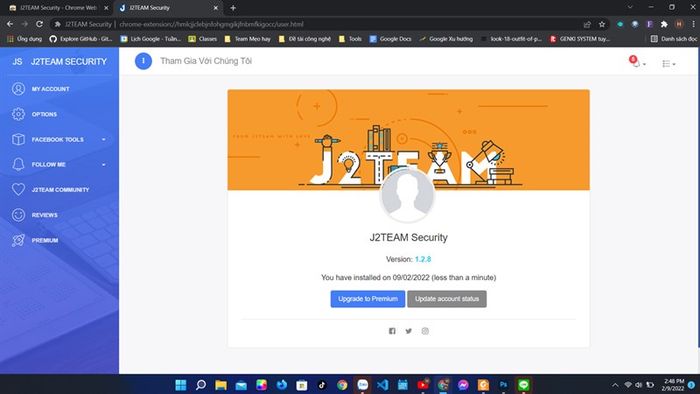Show hidden system tray icons

pyautogui.click(x=615, y=385)
